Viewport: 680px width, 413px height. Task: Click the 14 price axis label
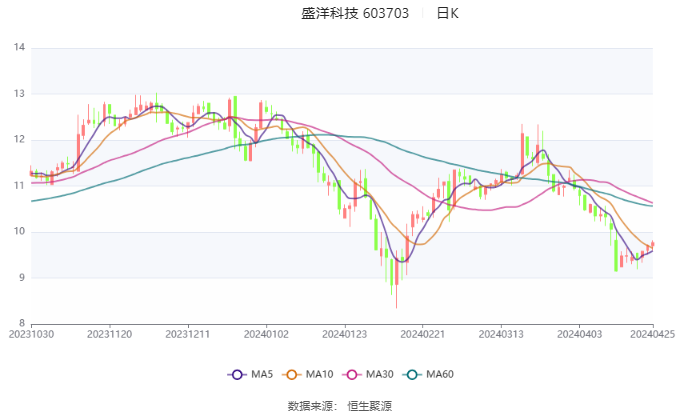[x=20, y=47]
